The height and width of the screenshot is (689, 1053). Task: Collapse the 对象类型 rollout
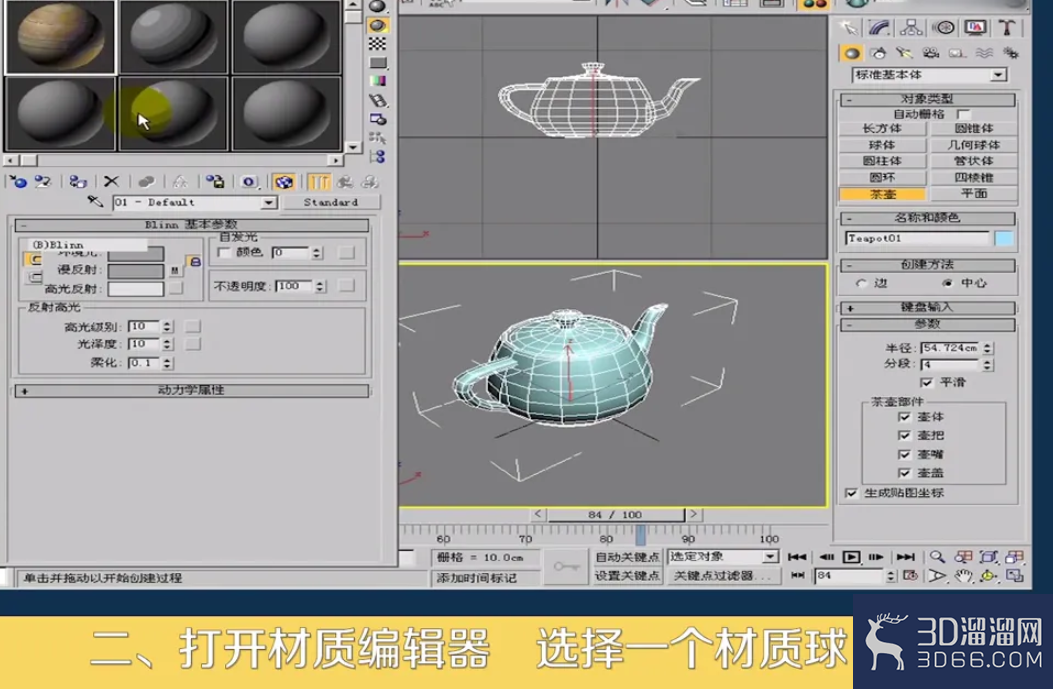click(927, 99)
